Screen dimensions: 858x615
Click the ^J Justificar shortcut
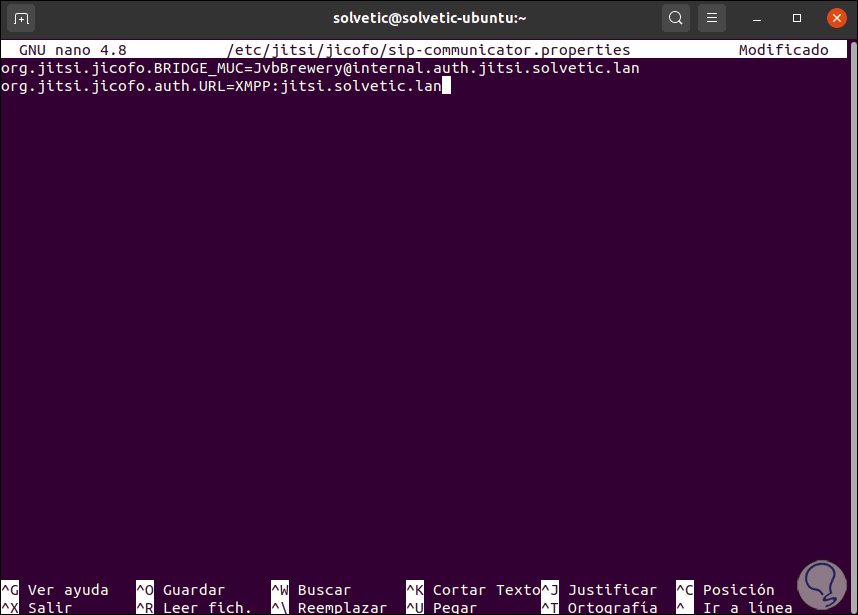click(599, 590)
